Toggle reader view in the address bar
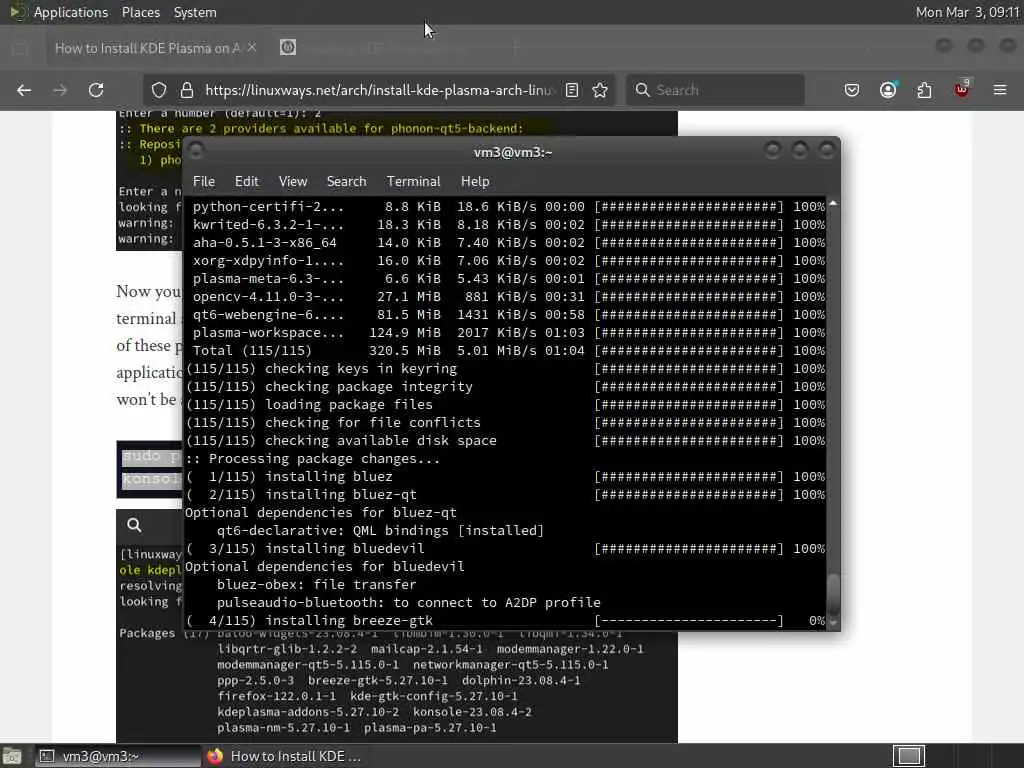Viewport: 1024px width, 768px height. click(x=572, y=90)
